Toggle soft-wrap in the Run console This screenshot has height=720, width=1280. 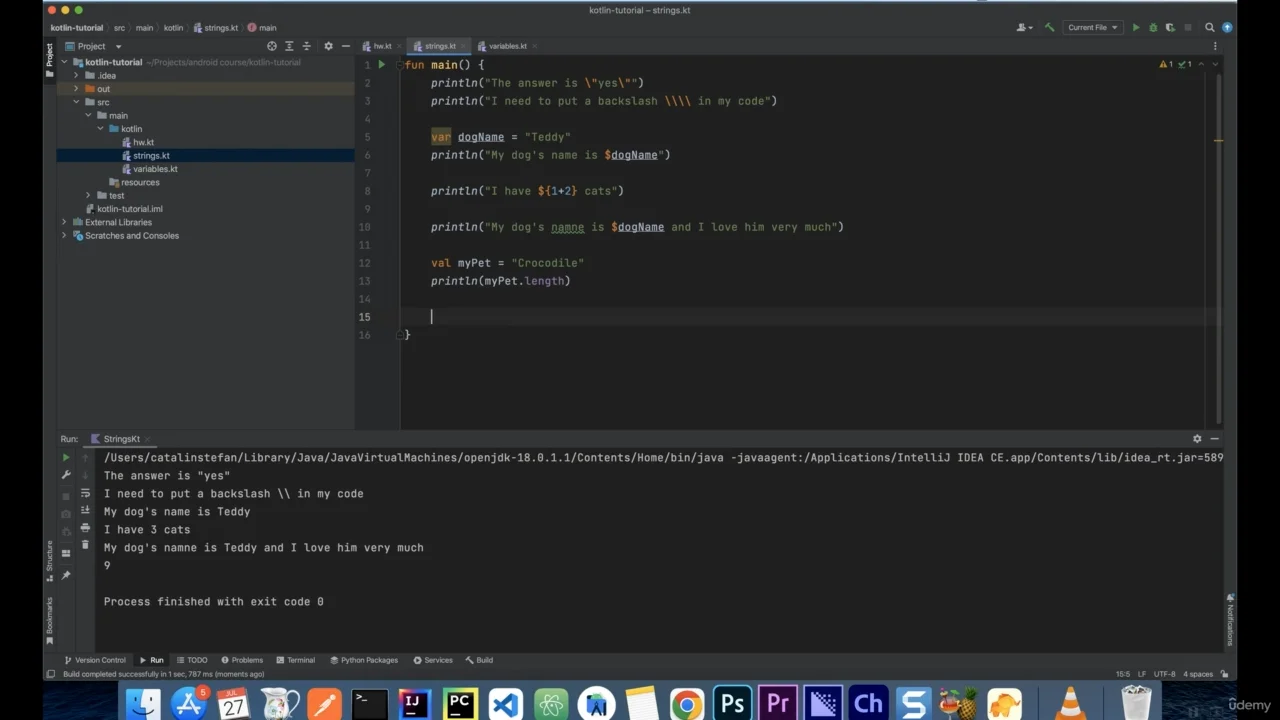(x=85, y=493)
